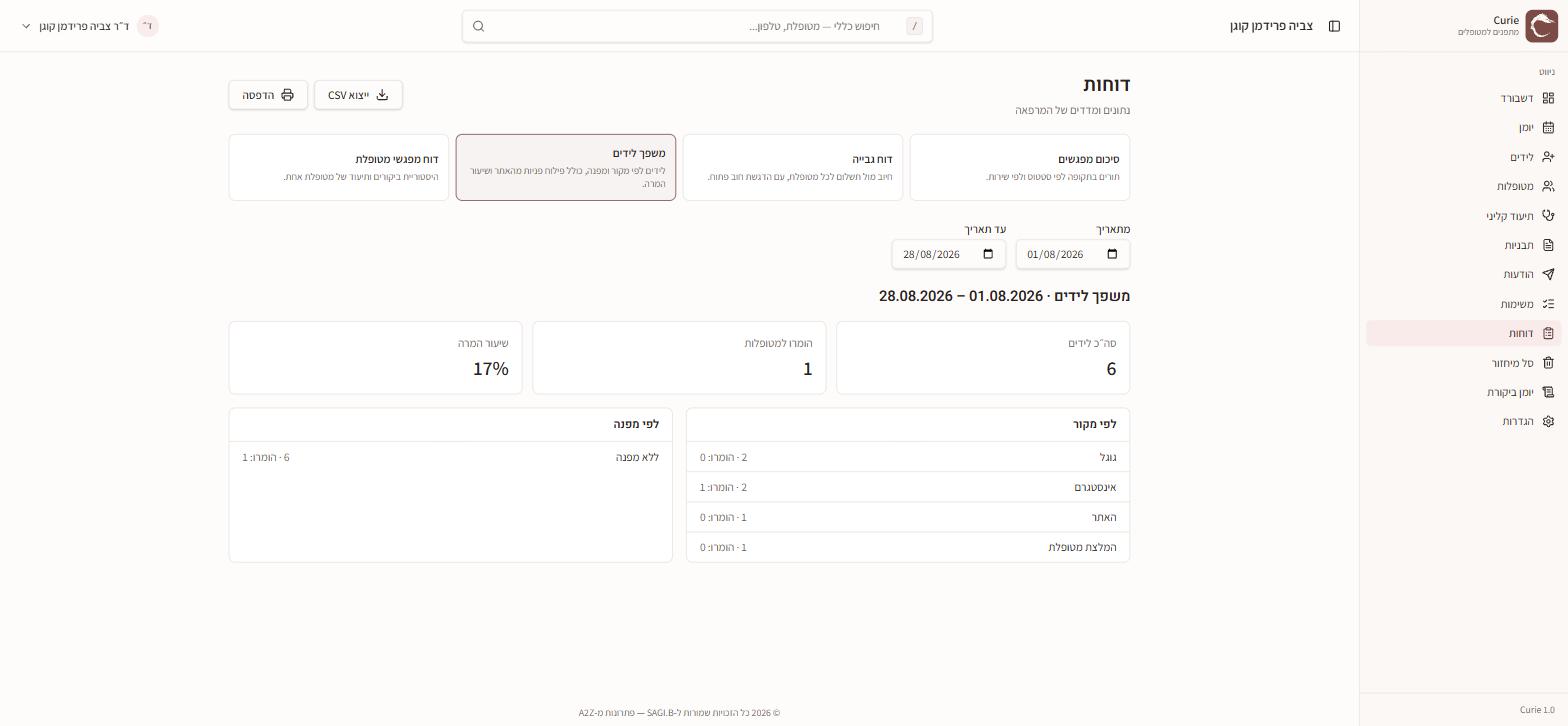Open the הגדרות gear icon
1568x726 pixels.
(1548, 421)
